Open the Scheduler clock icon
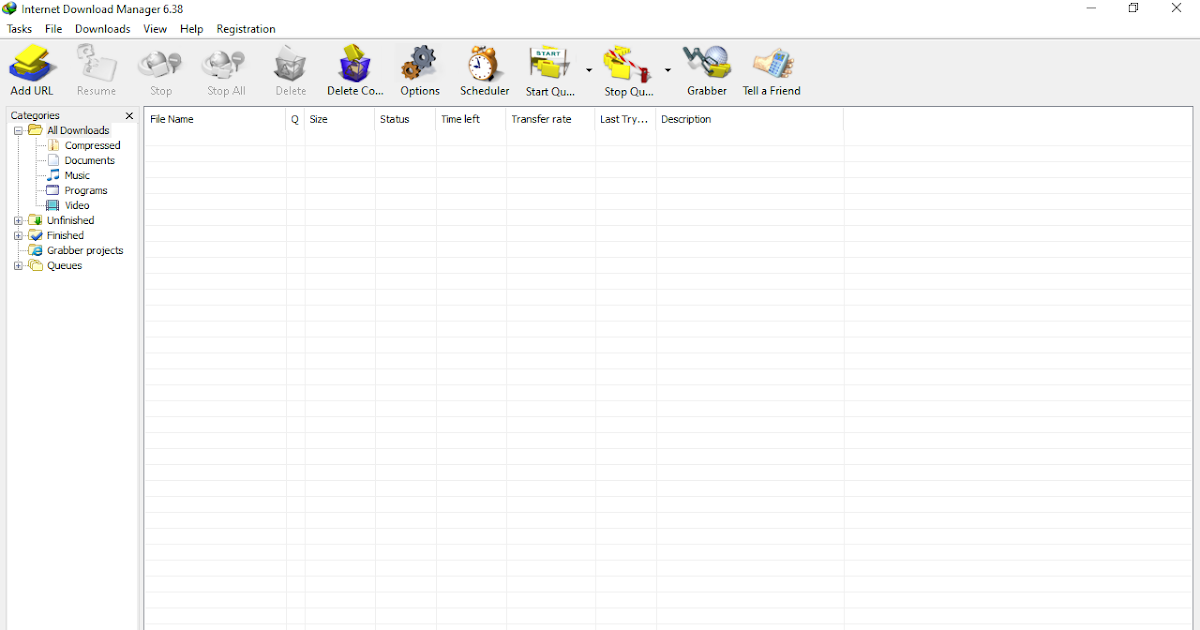This screenshot has height=630, width=1200. (484, 64)
